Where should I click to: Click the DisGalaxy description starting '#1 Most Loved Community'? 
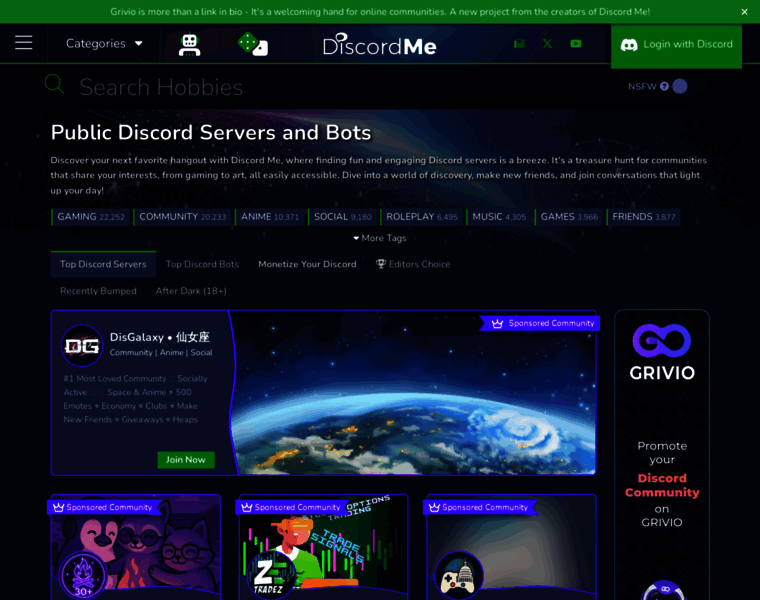(136, 399)
